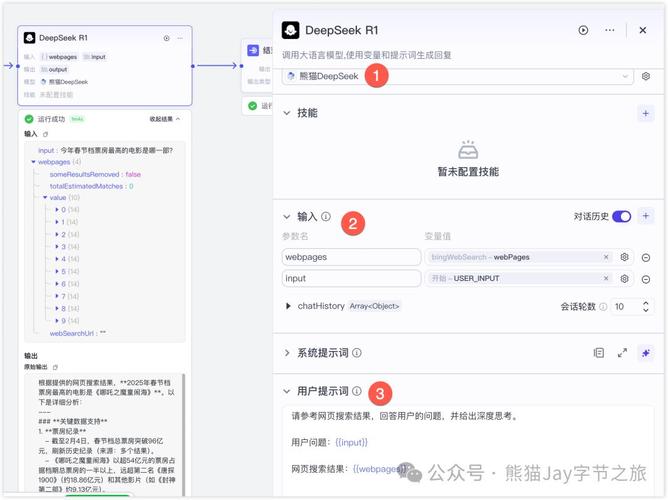Clear the USER_INPUT variable value

pos(606,278)
